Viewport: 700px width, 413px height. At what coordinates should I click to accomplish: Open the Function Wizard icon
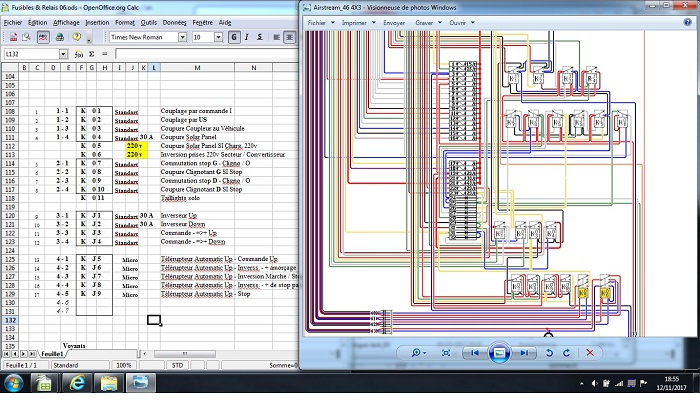[x=79, y=54]
